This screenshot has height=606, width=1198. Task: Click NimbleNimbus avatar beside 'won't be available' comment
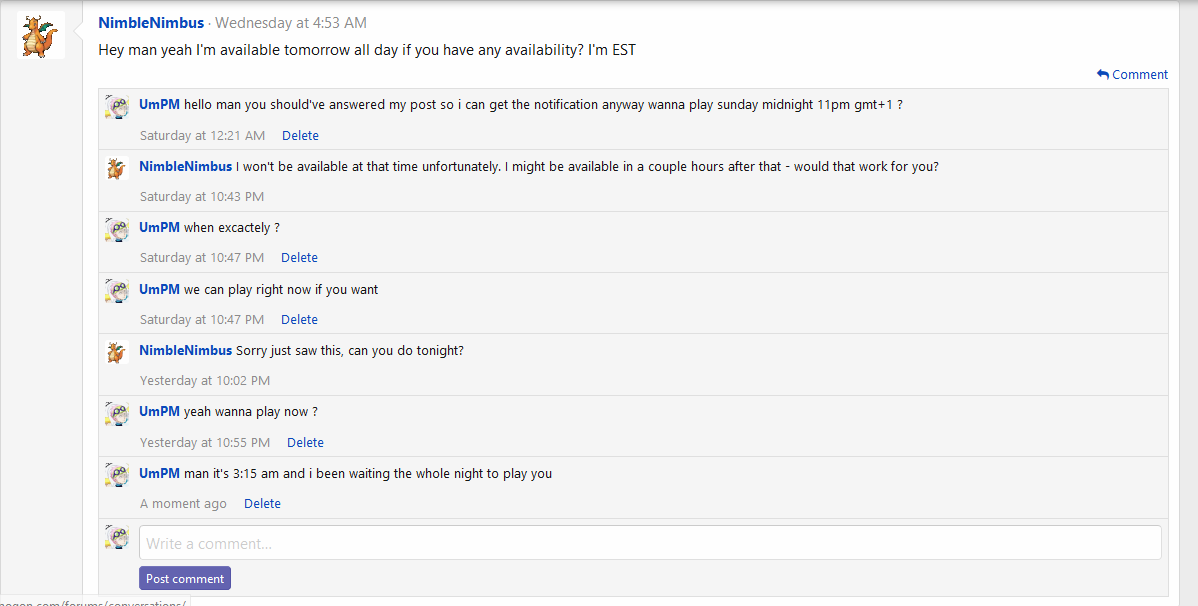(x=118, y=169)
